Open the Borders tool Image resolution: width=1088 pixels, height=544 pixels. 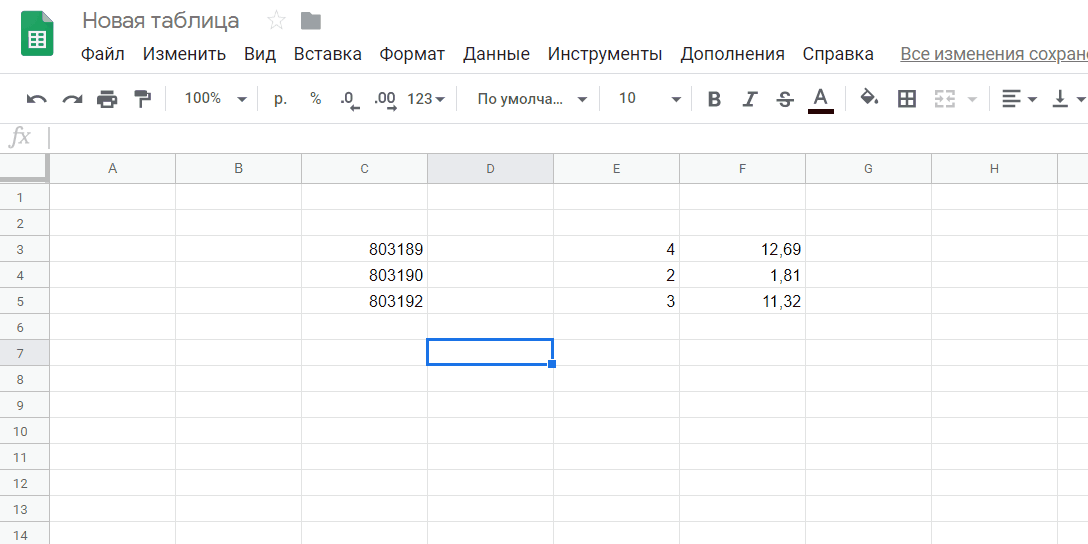click(x=907, y=99)
